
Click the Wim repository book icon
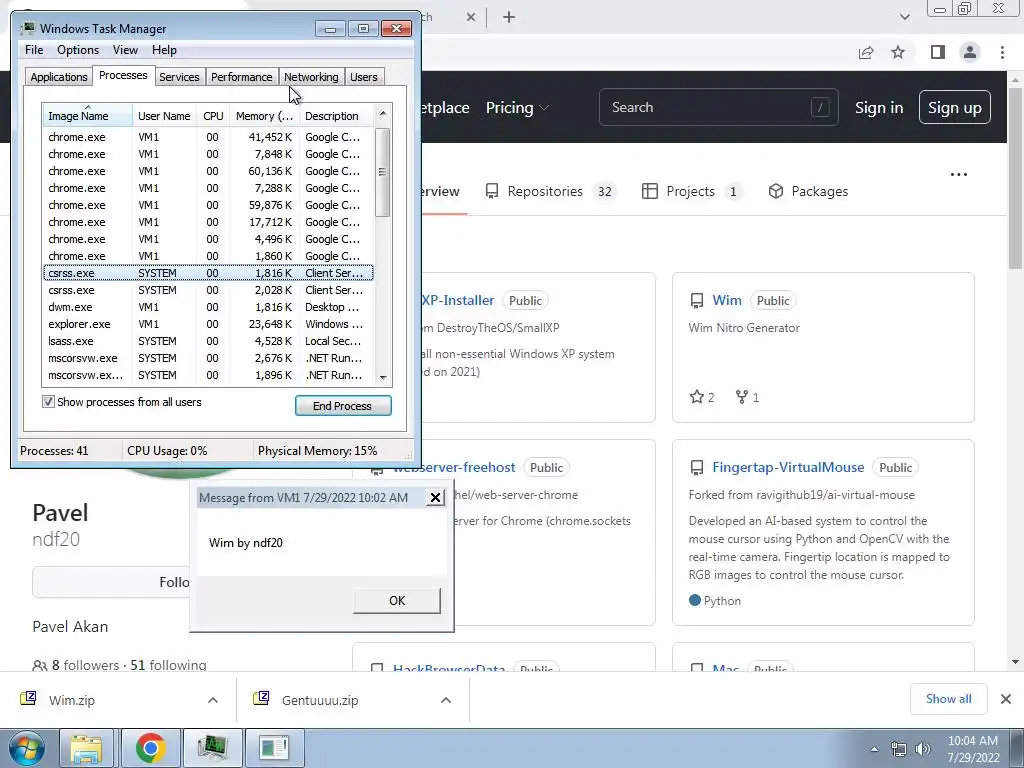pyautogui.click(x=697, y=301)
